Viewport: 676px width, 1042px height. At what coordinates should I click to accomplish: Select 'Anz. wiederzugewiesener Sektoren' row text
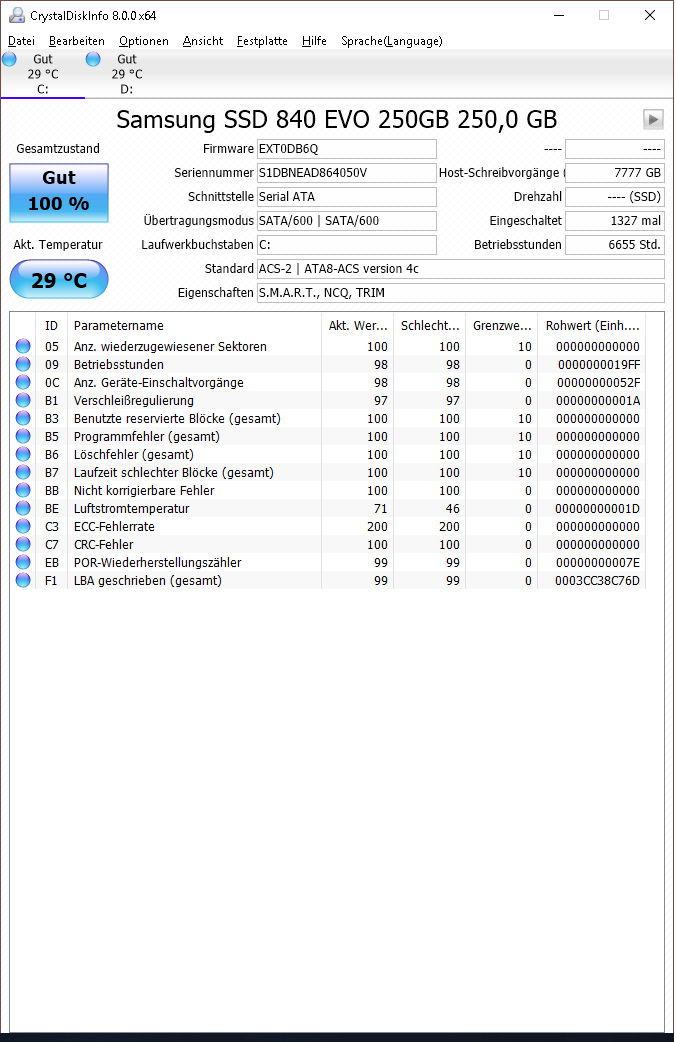click(170, 346)
